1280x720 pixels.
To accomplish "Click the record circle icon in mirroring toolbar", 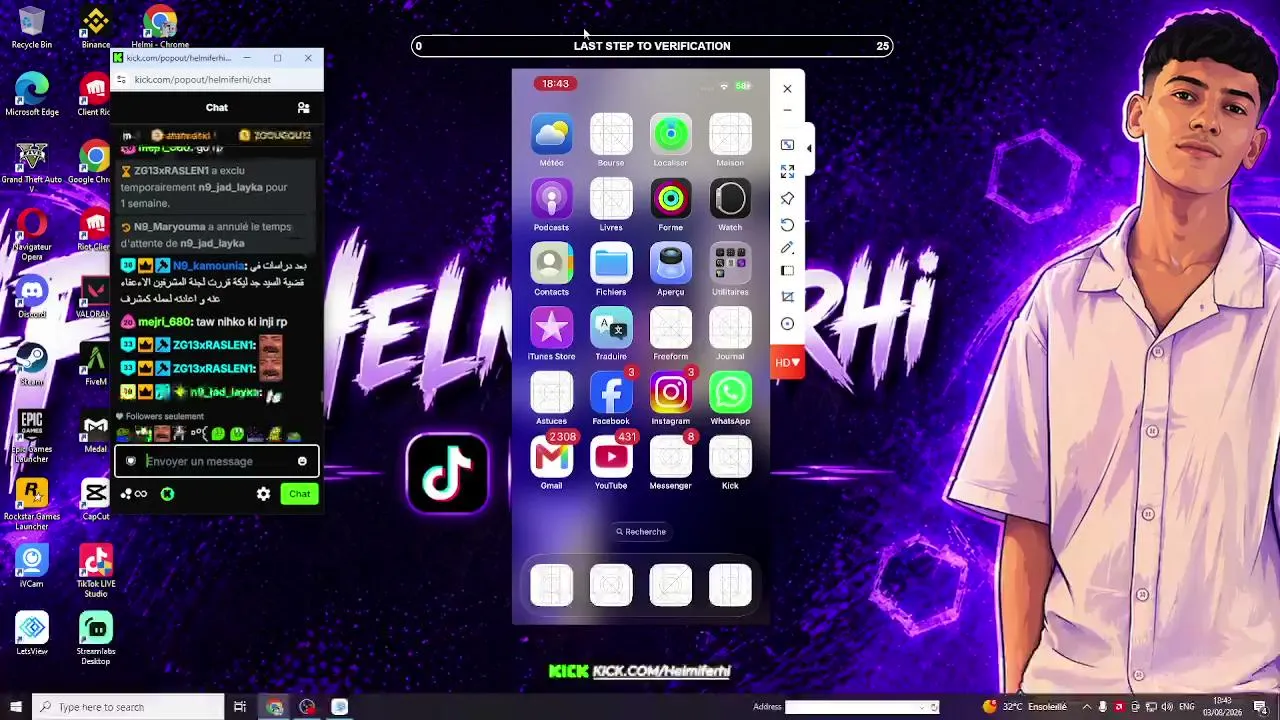I will [787, 324].
